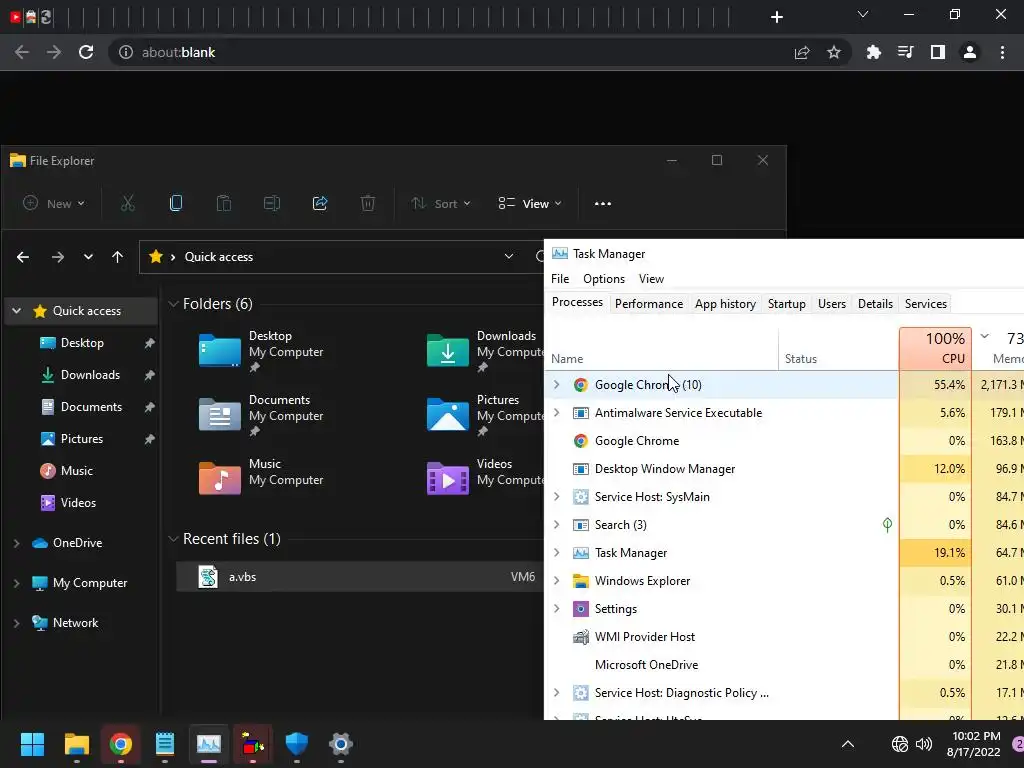Open the Sort dropdown in File Explorer
The width and height of the screenshot is (1024, 768).
(x=441, y=204)
